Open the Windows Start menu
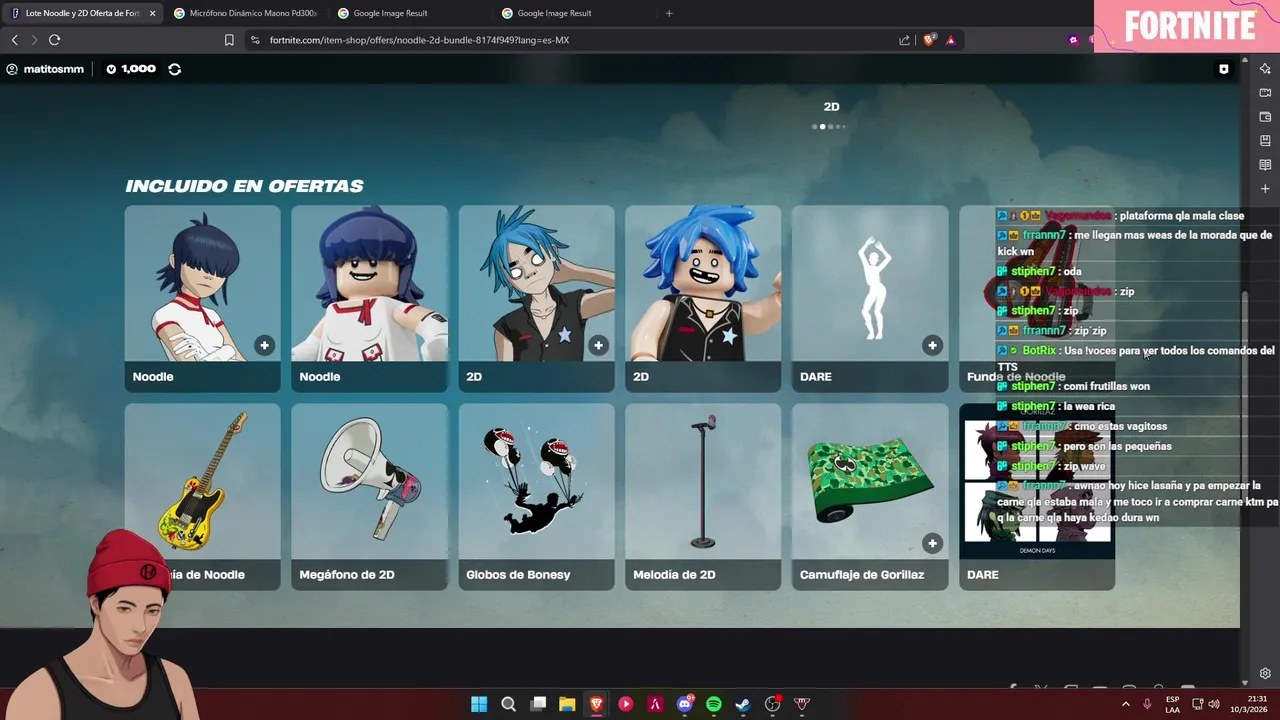Image resolution: width=1280 pixels, height=720 pixels. pyautogui.click(x=479, y=704)
